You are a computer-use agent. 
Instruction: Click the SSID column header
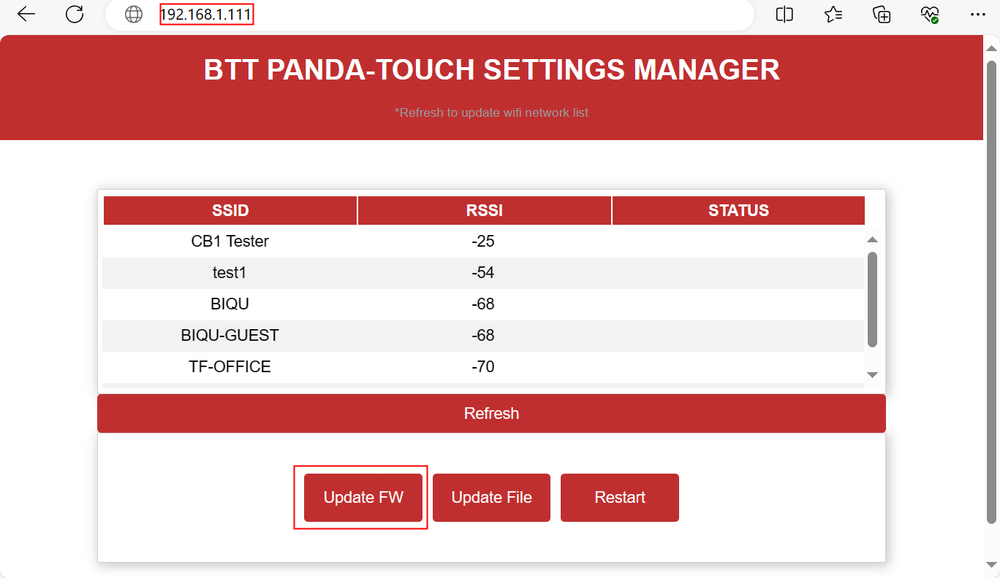pos(230,210)
